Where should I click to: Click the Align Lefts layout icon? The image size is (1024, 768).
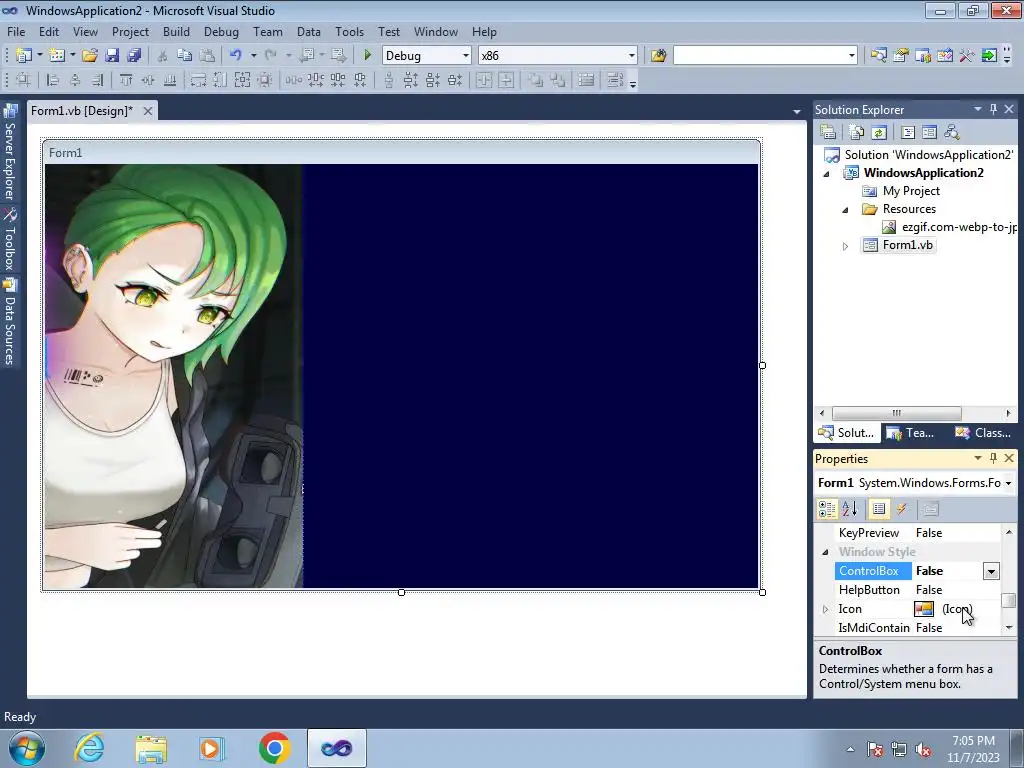tap(53, 80)
